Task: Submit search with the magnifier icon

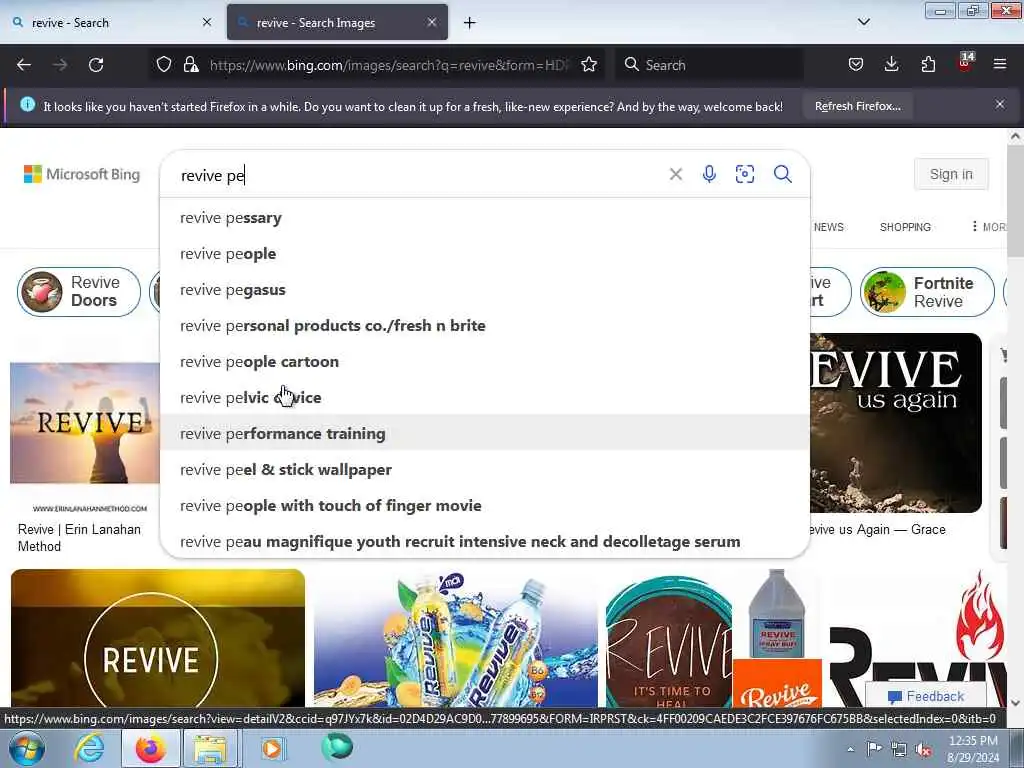Action: point(782,174)
